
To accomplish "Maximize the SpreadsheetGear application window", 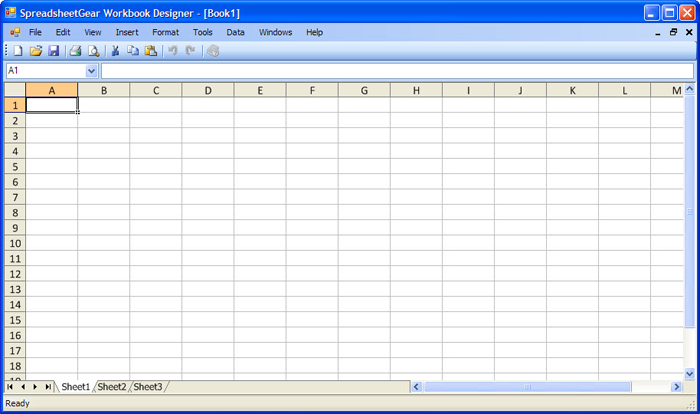I will point(670,13).
